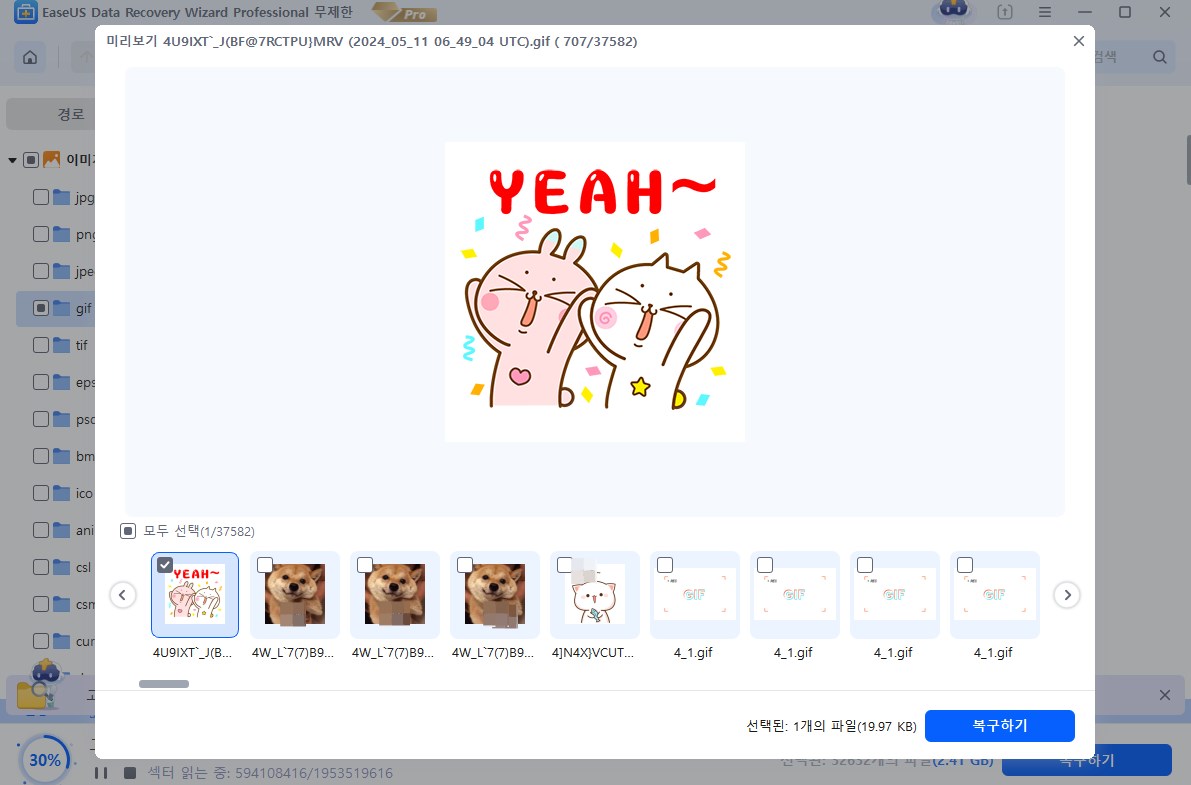Click the 4]N4X}VCUT... file name label
Viewport: 1191px width, 785px height.
pyautogui.click(x=593, y=652)
